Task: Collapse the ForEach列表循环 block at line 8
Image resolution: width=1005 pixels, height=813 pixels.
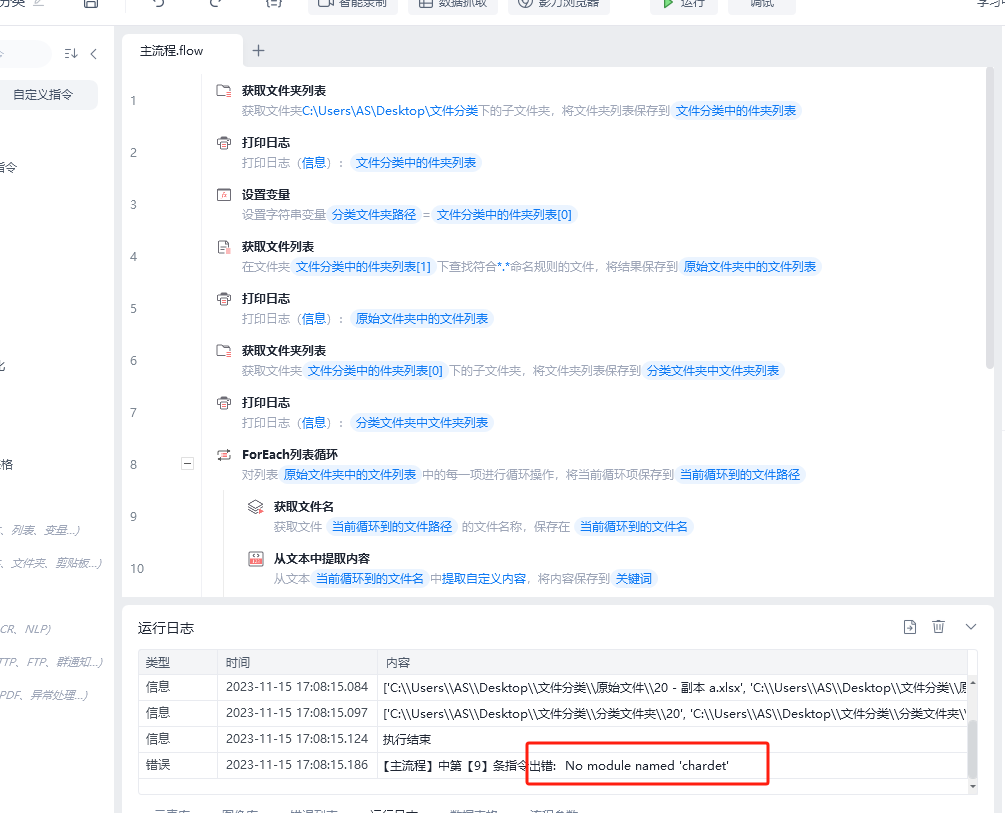Action: coord(187,463)
